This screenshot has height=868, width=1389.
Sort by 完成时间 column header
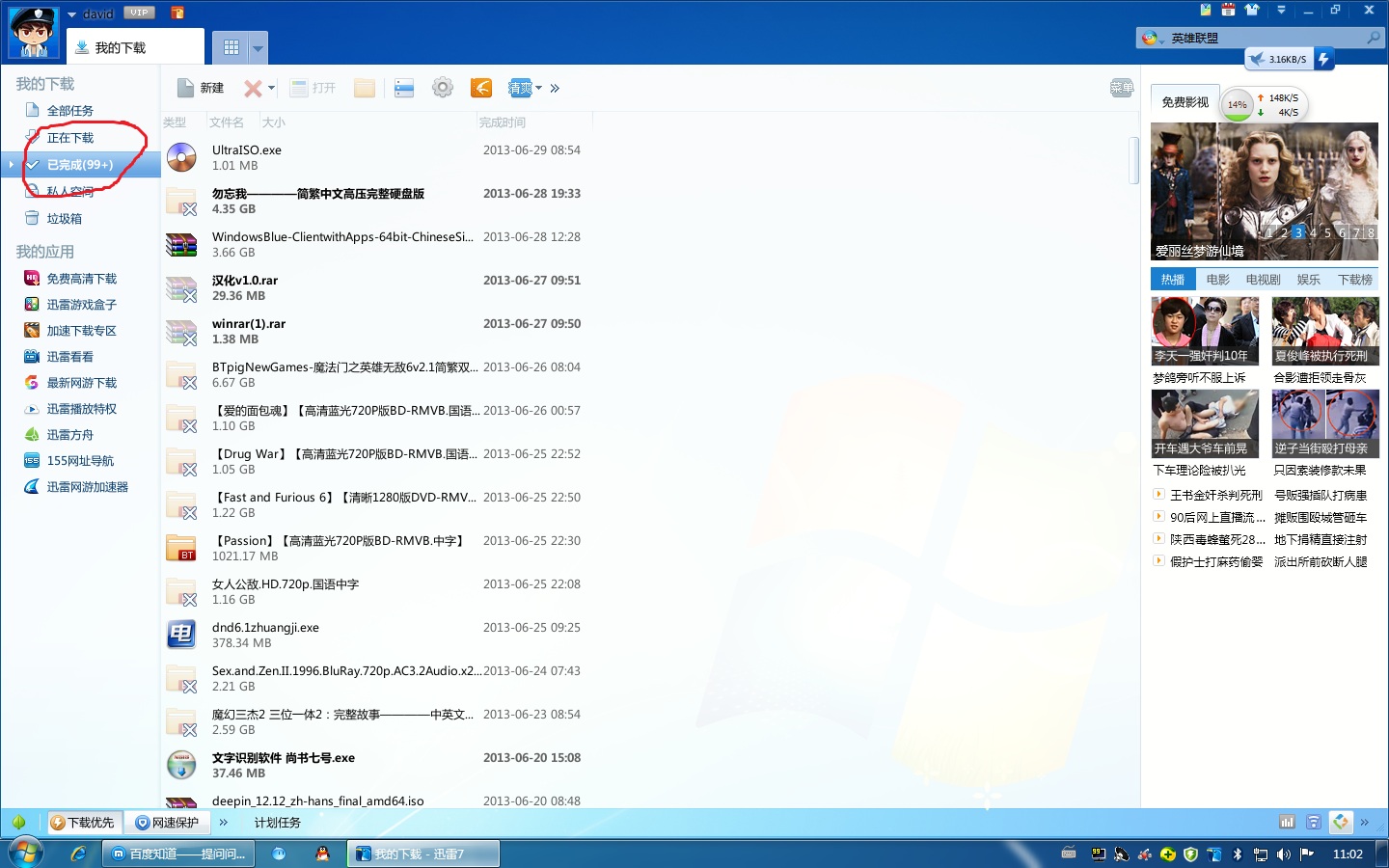(x=503, y=122)
